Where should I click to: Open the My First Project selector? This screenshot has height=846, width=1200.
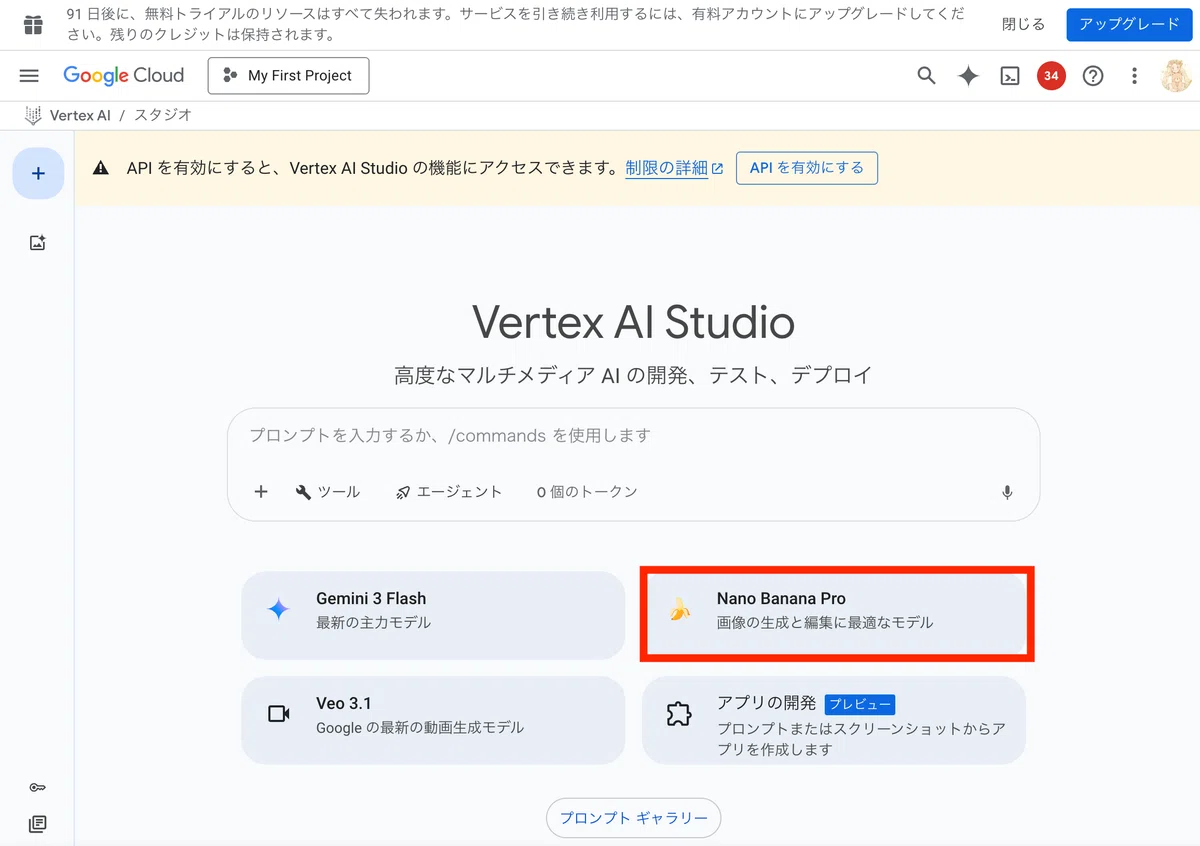point(288,76)
